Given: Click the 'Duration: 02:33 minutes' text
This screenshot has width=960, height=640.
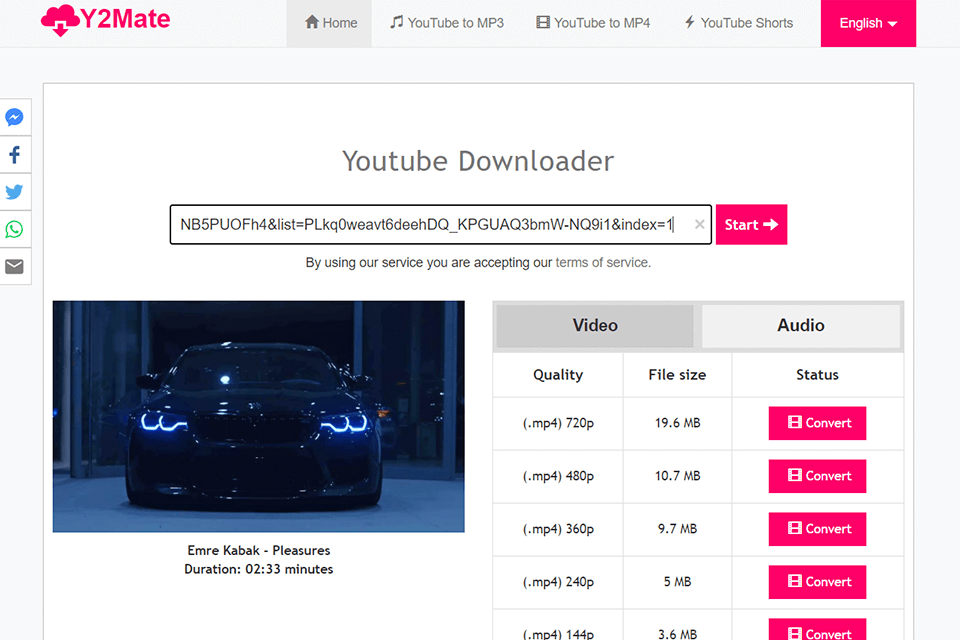Looking at the screenshot, I should (x=258, y=569).
